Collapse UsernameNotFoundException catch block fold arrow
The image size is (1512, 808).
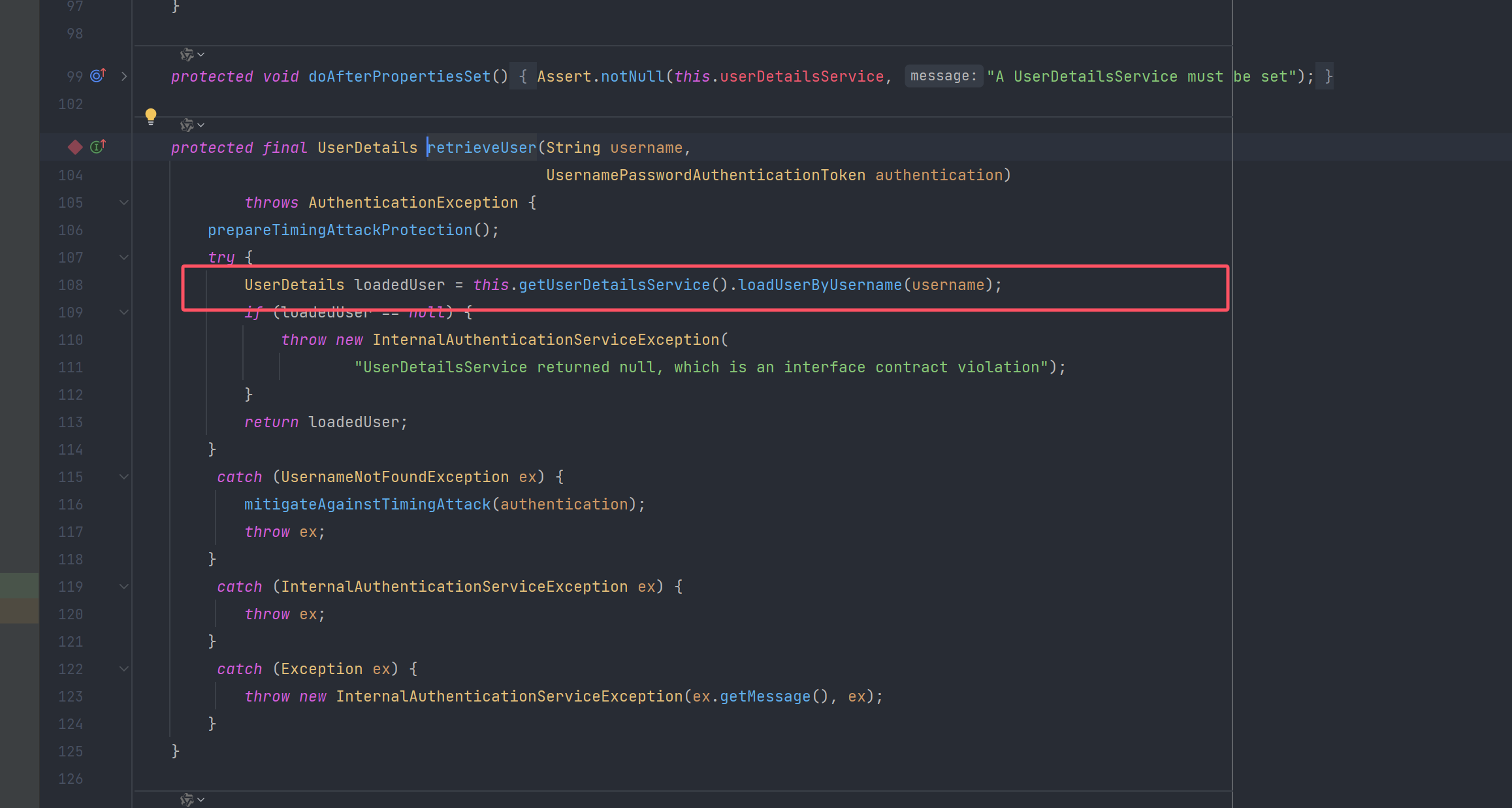tap(124, 477)
